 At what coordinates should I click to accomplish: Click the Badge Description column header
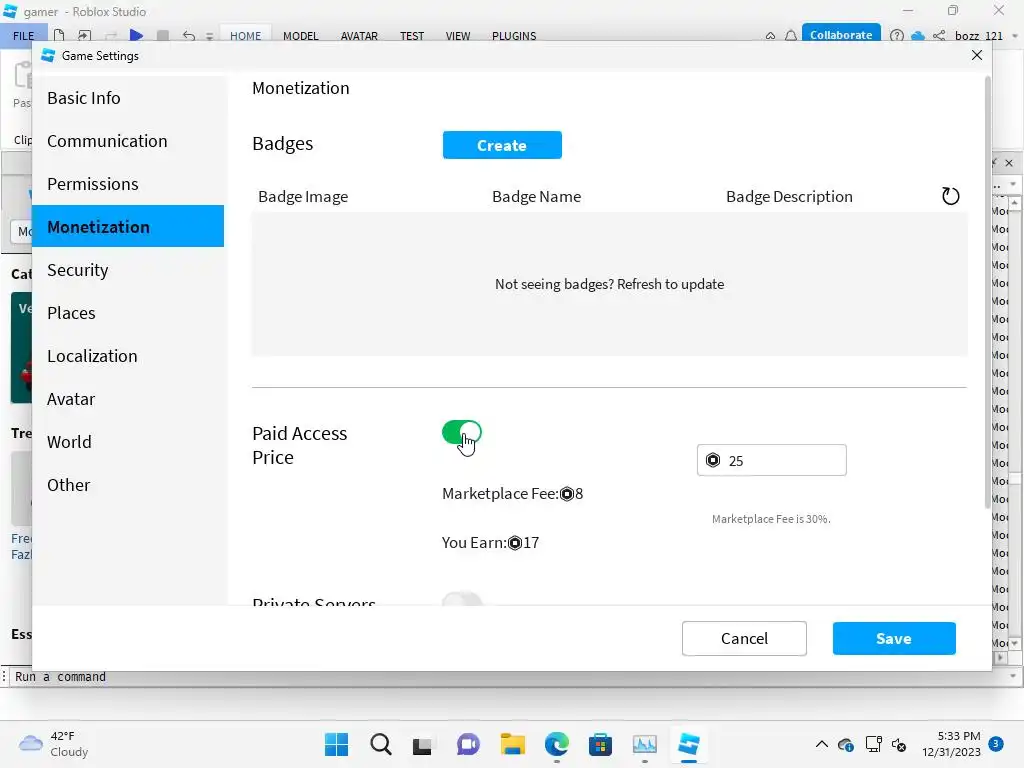[x=789, y=197]
